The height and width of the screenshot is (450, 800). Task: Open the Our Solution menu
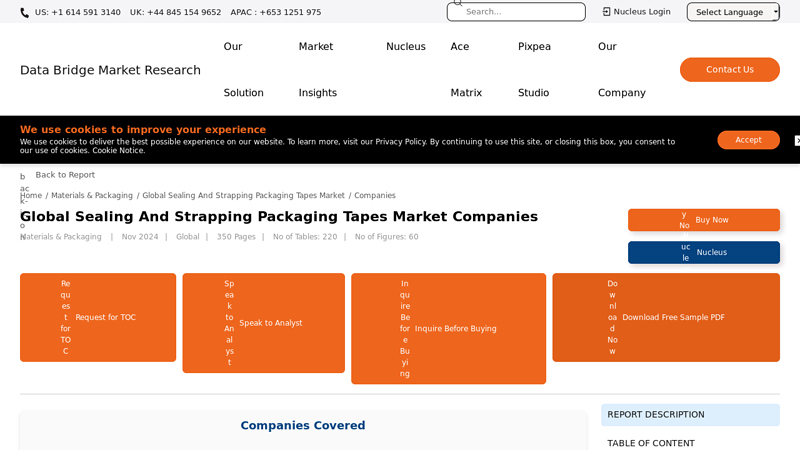(x=243, y=69)
